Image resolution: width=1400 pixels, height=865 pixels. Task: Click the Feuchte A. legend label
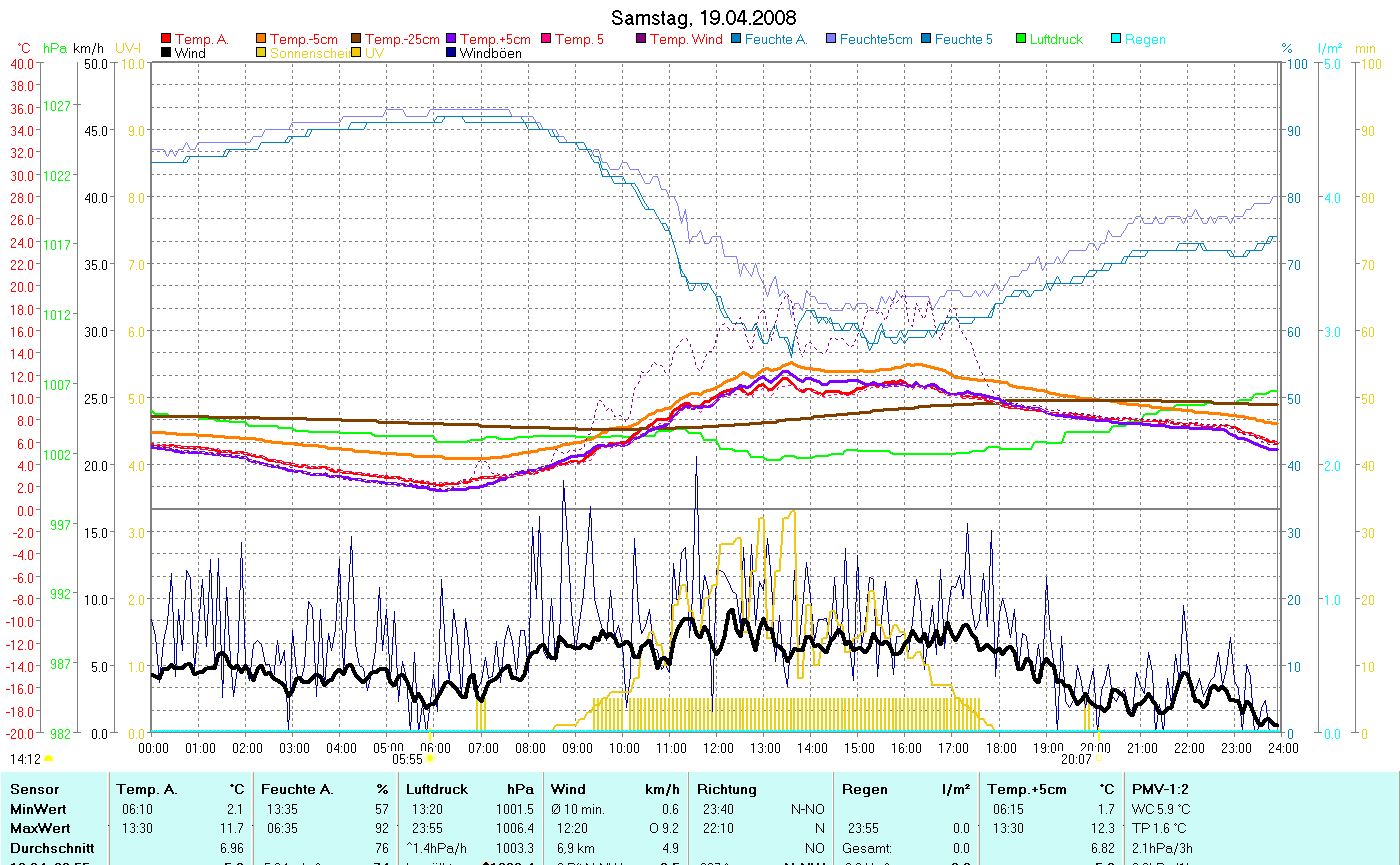776,40
